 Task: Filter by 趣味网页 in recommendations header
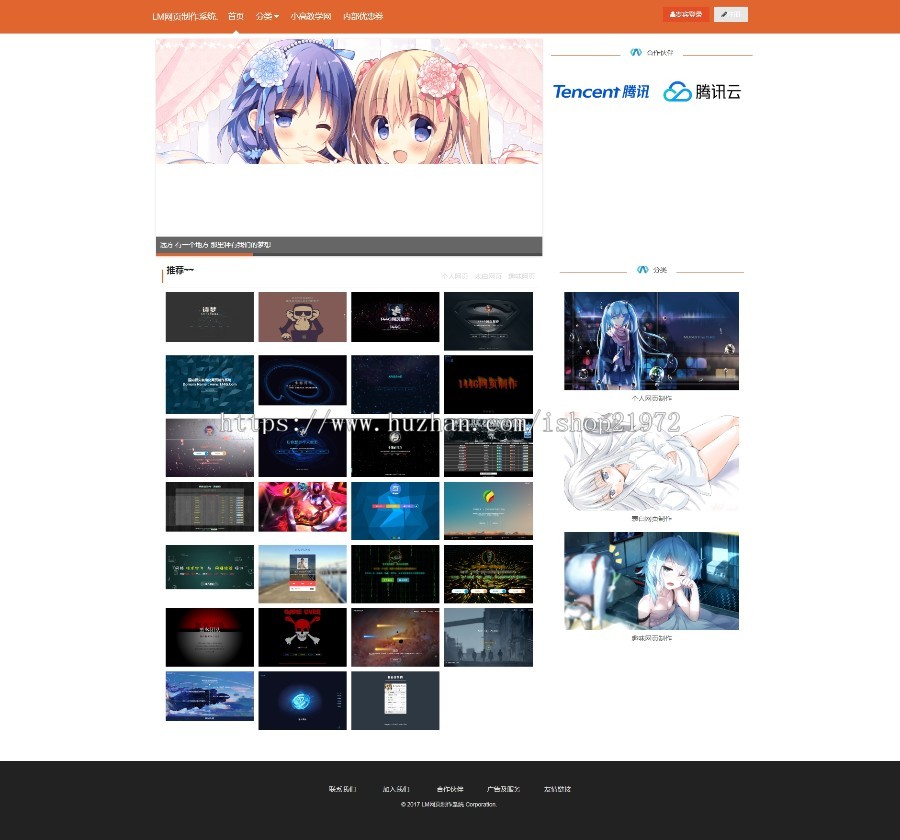pyautogui.click(x=521, y=276)
